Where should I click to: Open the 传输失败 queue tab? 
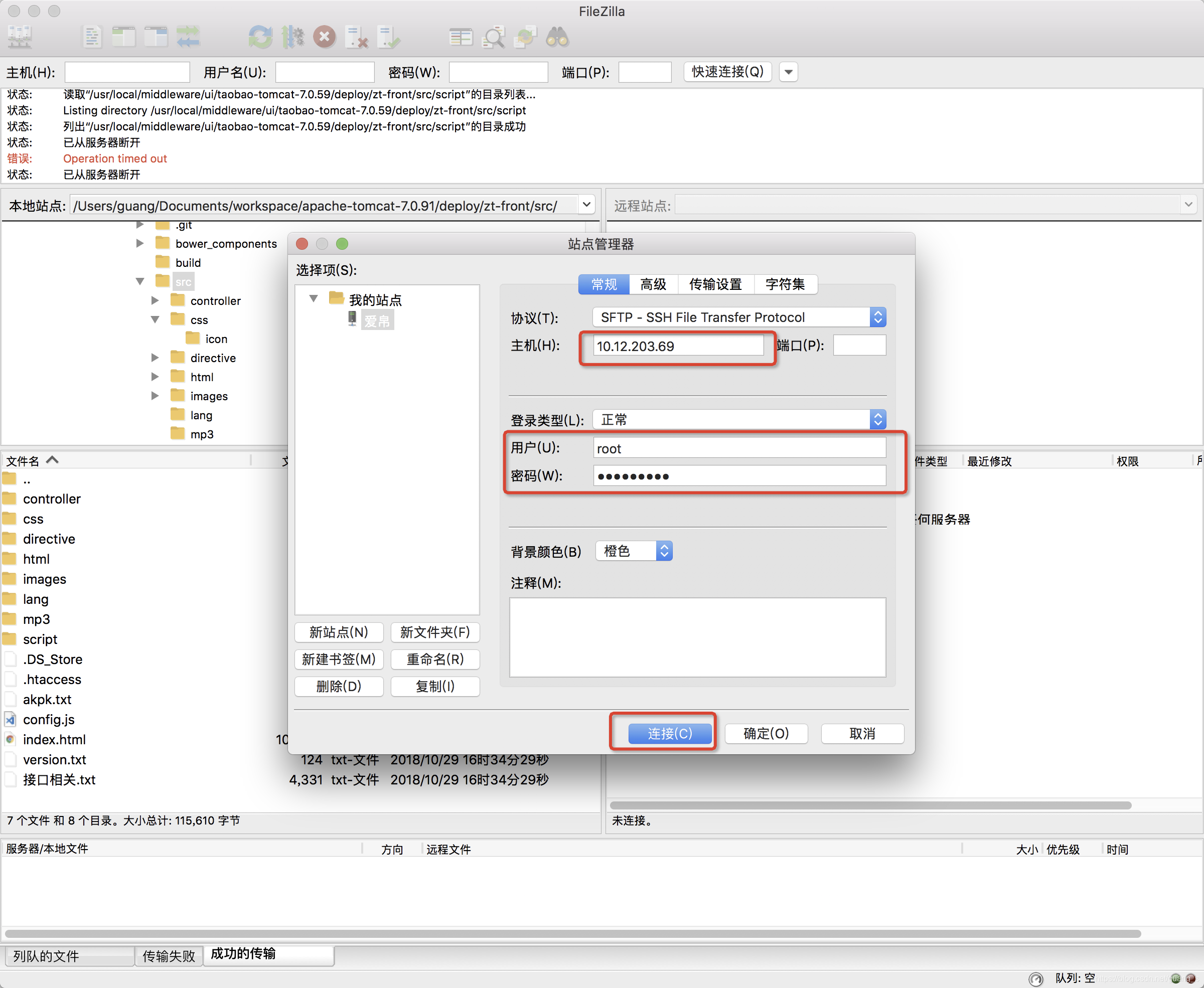169,956
